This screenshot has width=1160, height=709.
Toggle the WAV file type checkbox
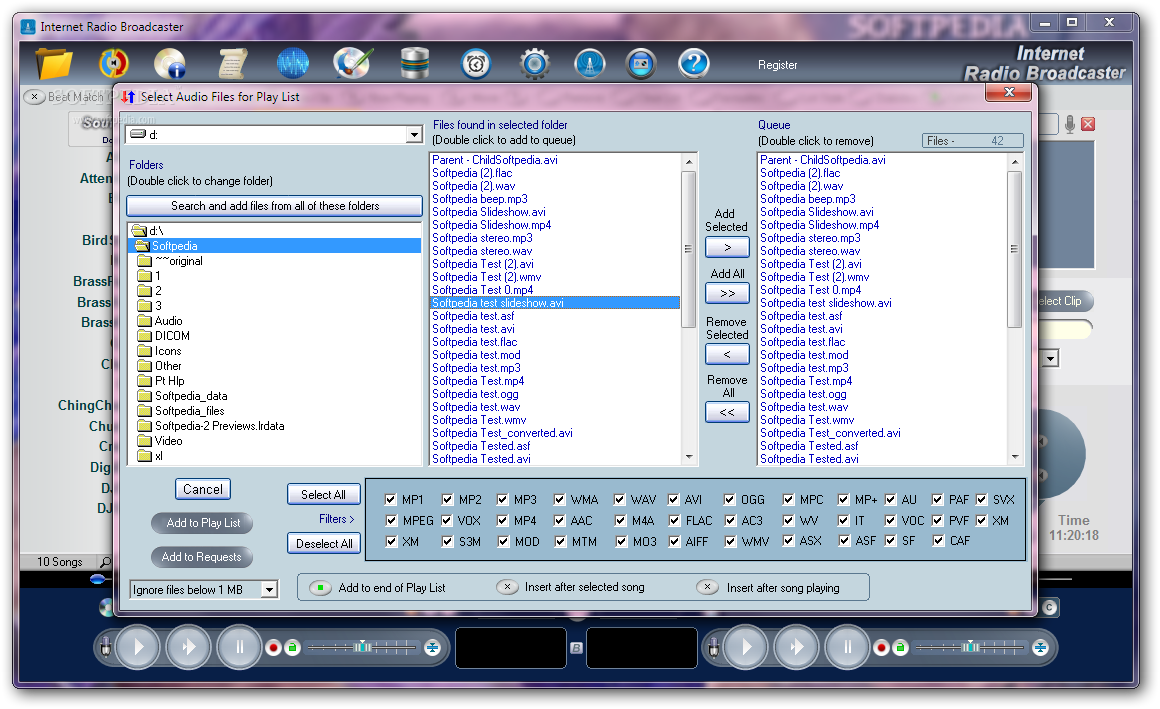620,500
